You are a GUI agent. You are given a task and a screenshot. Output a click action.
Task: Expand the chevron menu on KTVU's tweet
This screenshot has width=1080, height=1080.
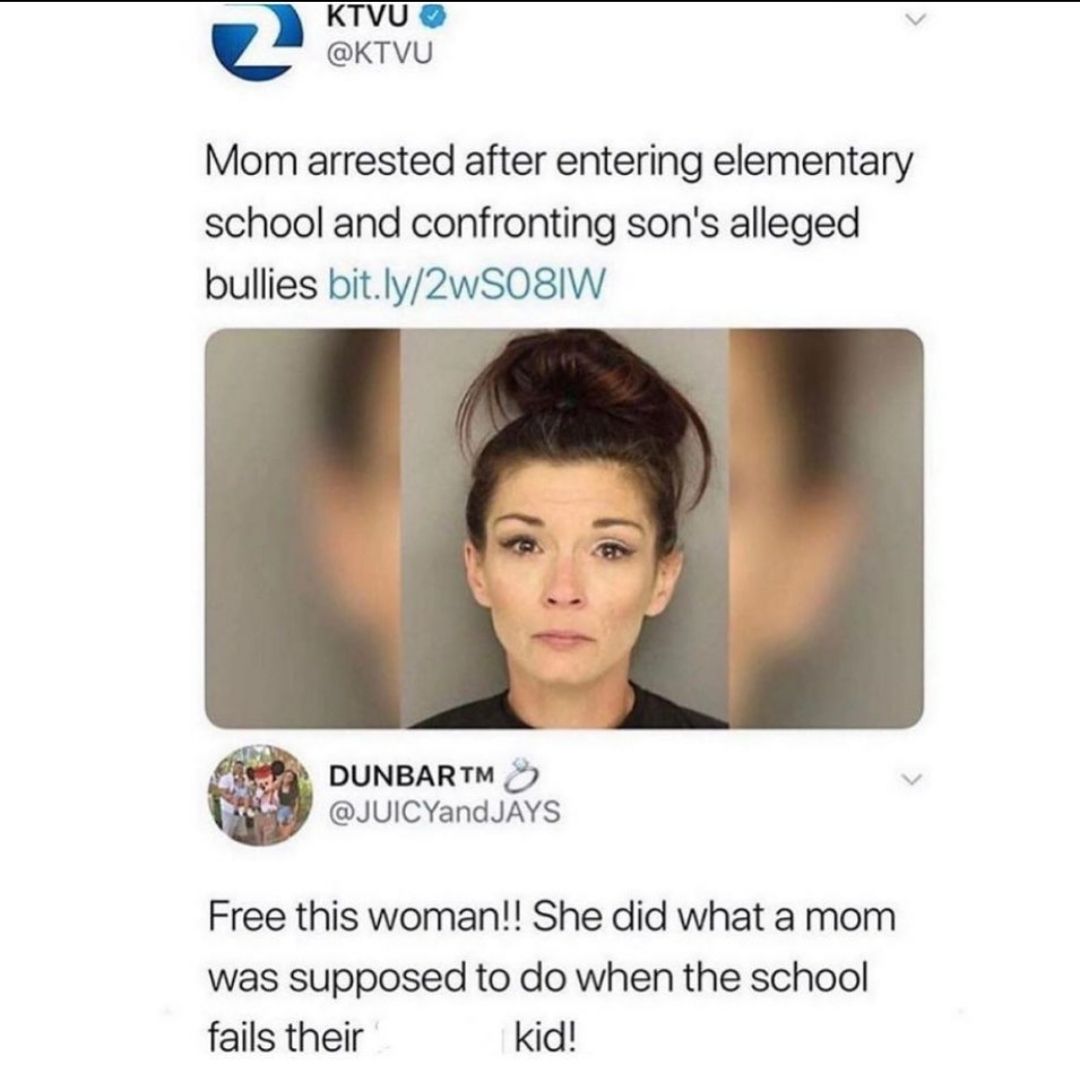pyautogui.click(x=914, y=21)
